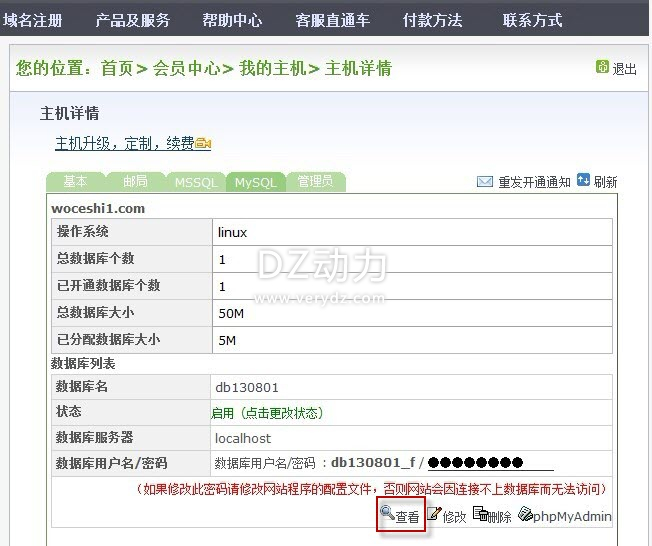Click the 已分配数据库大小 row label
This screenshot has width=652, height=546.
point(109,339)
